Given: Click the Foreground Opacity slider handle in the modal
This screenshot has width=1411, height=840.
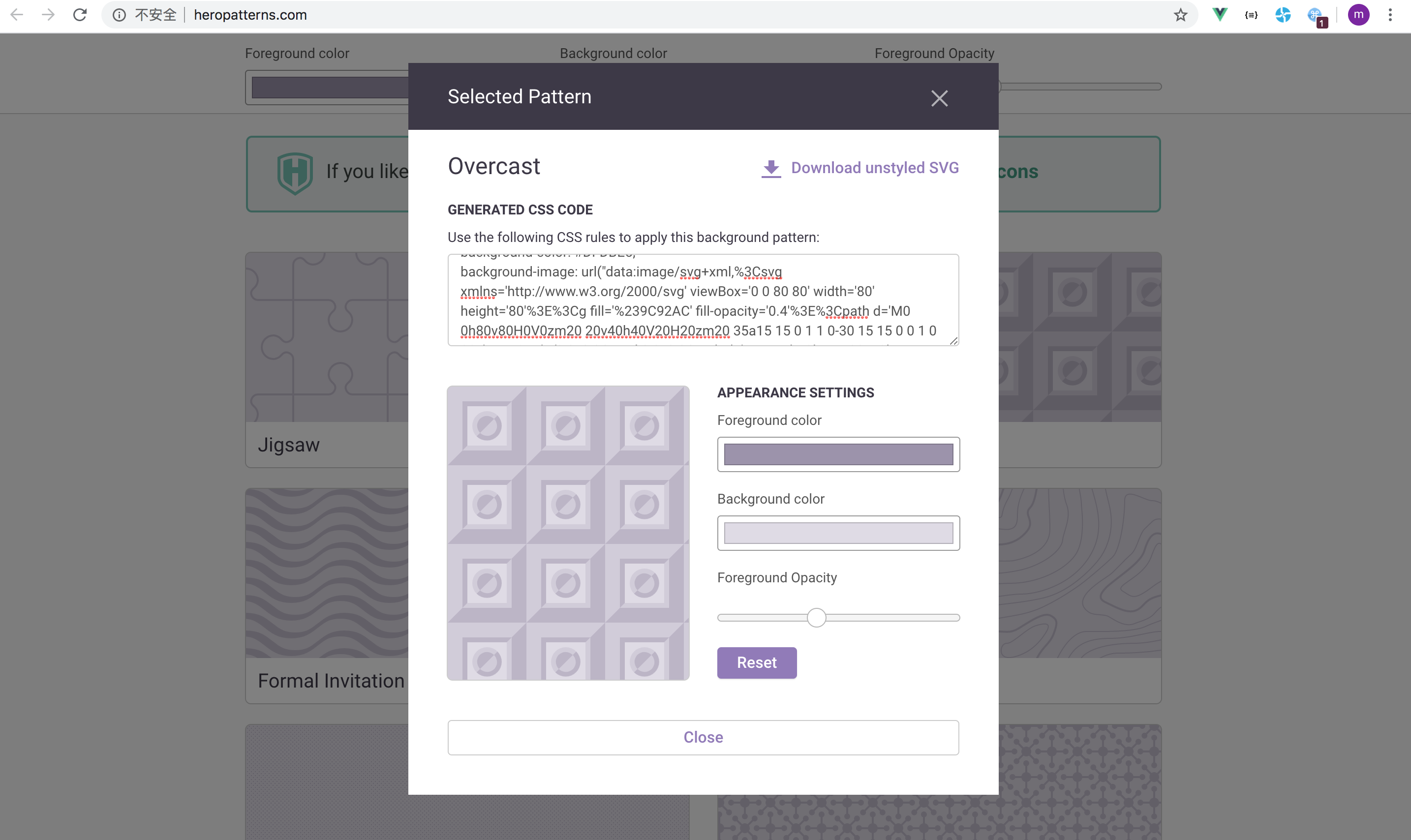Looking at the screenshot, I should [x=816, y=618].
